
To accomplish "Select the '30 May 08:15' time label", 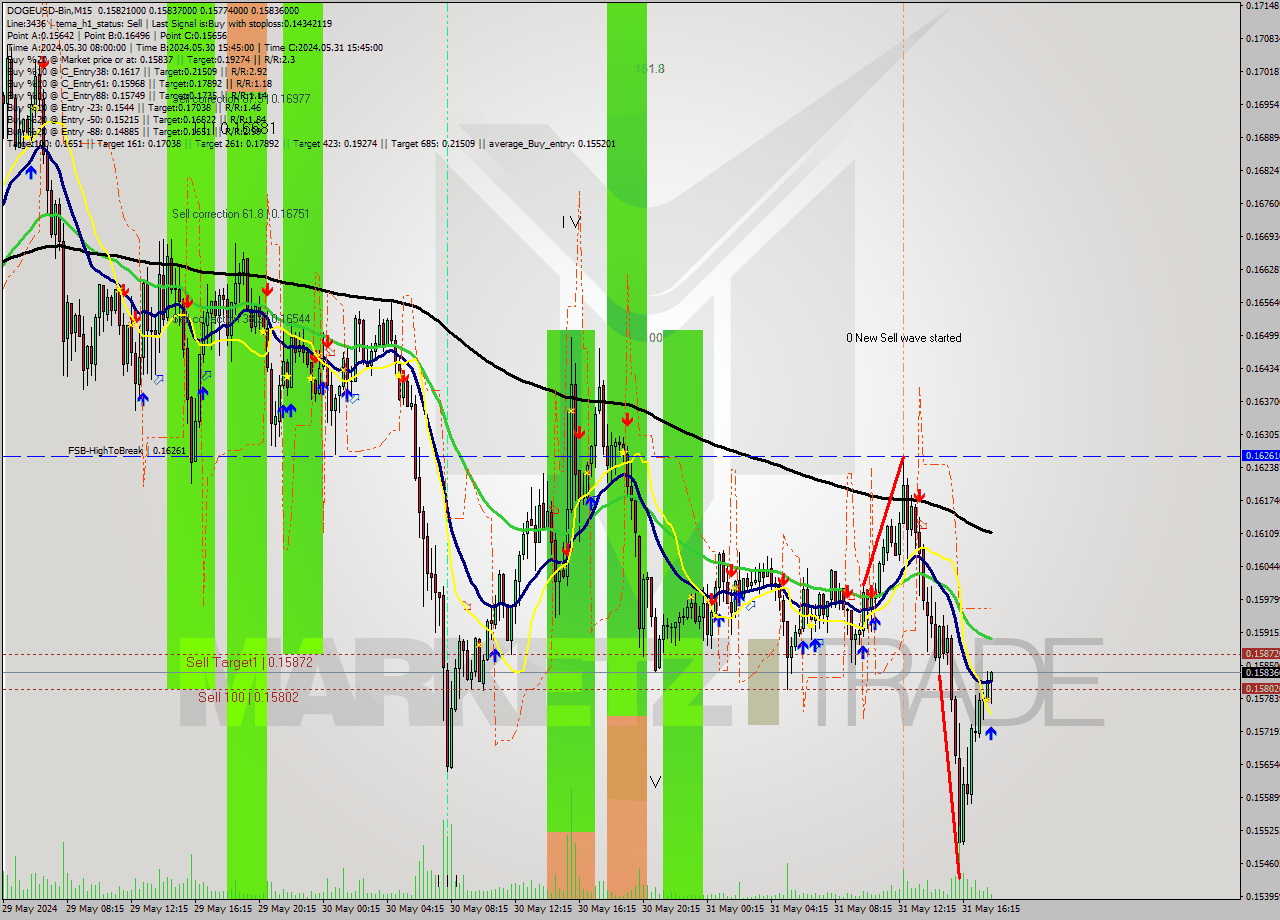I will click(479, 909).
